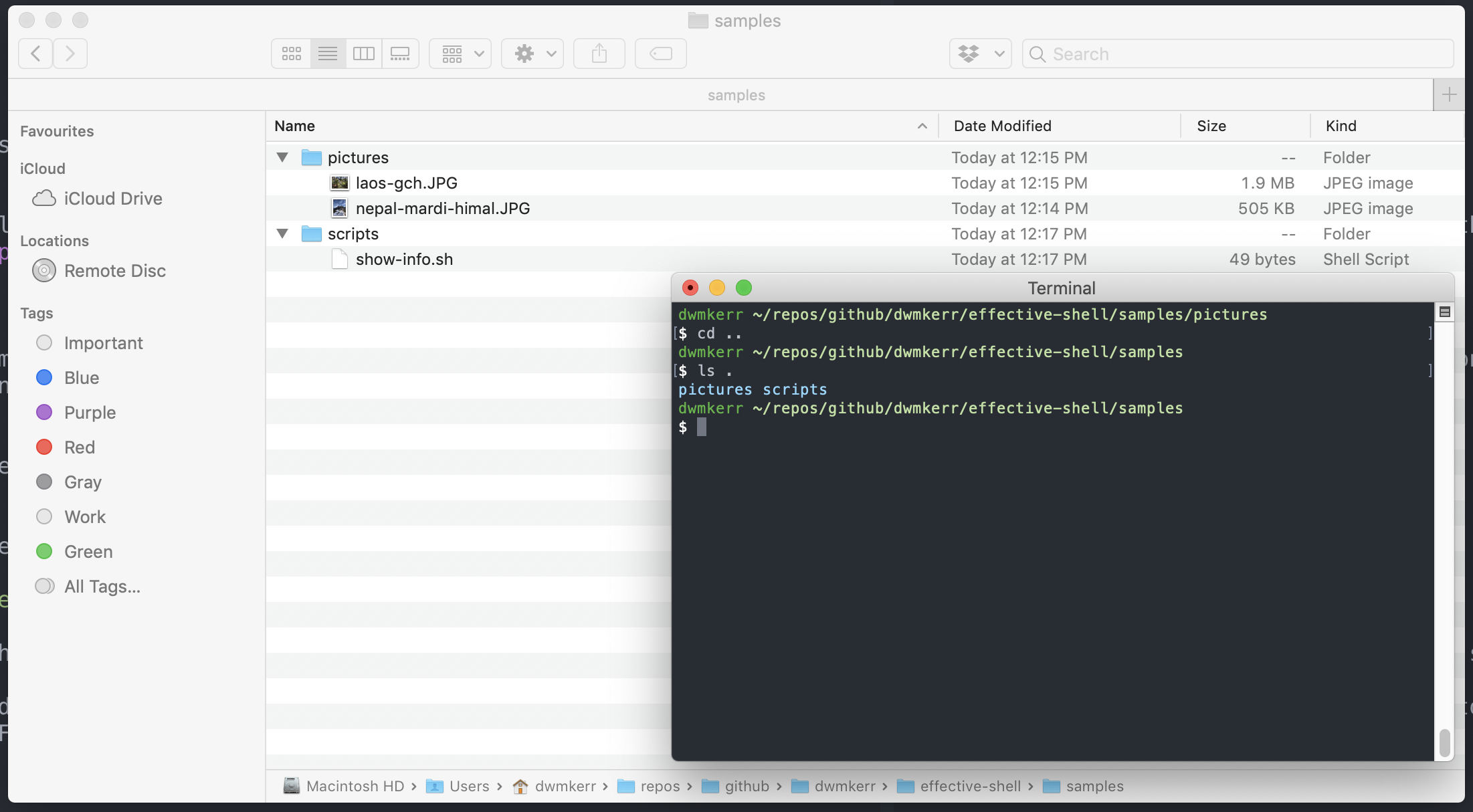Click the column view icon
This screenshot has width=1473, height=812.
tap(363, 53)
